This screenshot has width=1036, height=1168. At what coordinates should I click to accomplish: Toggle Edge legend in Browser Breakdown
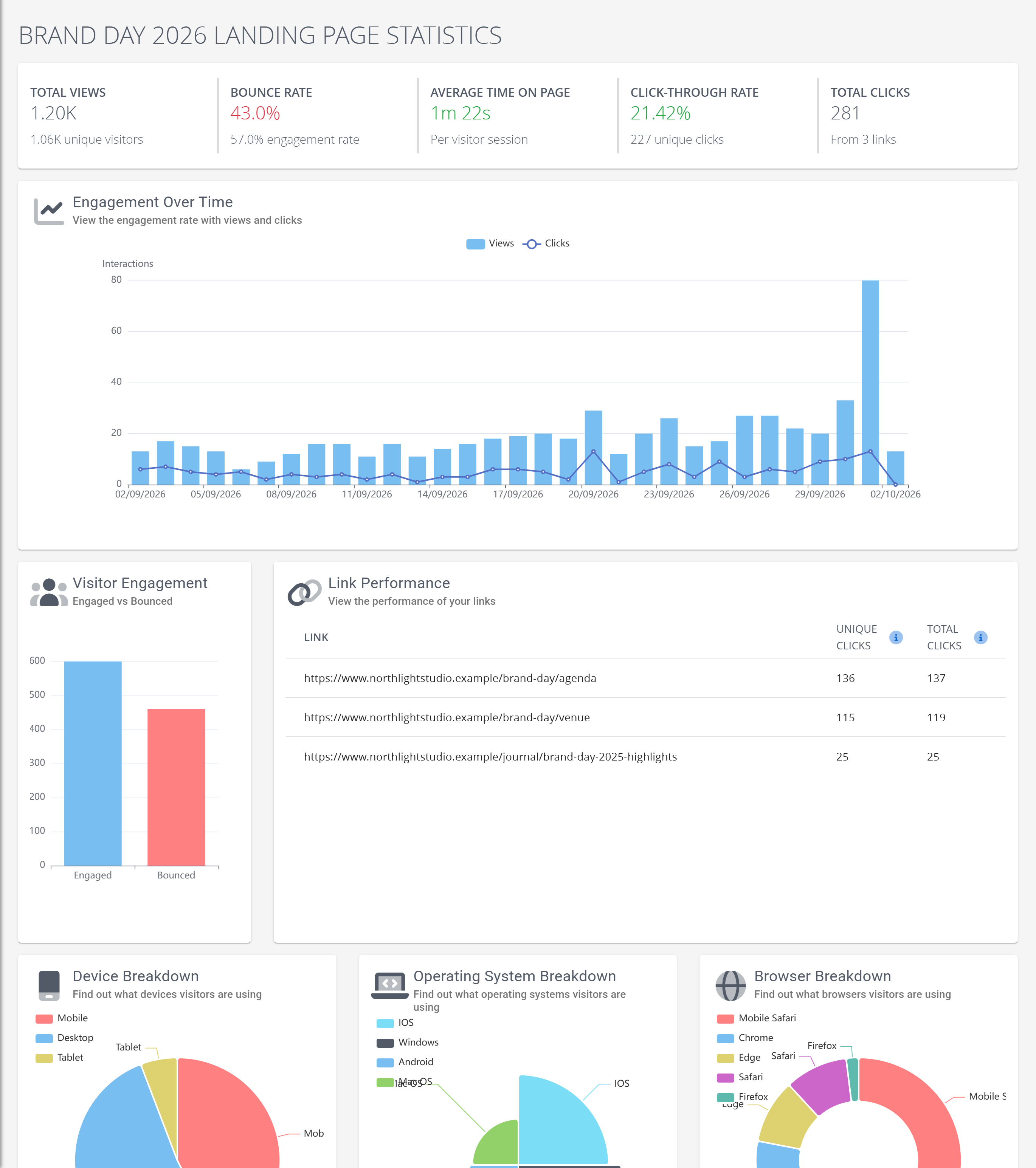coord(739,1058)
